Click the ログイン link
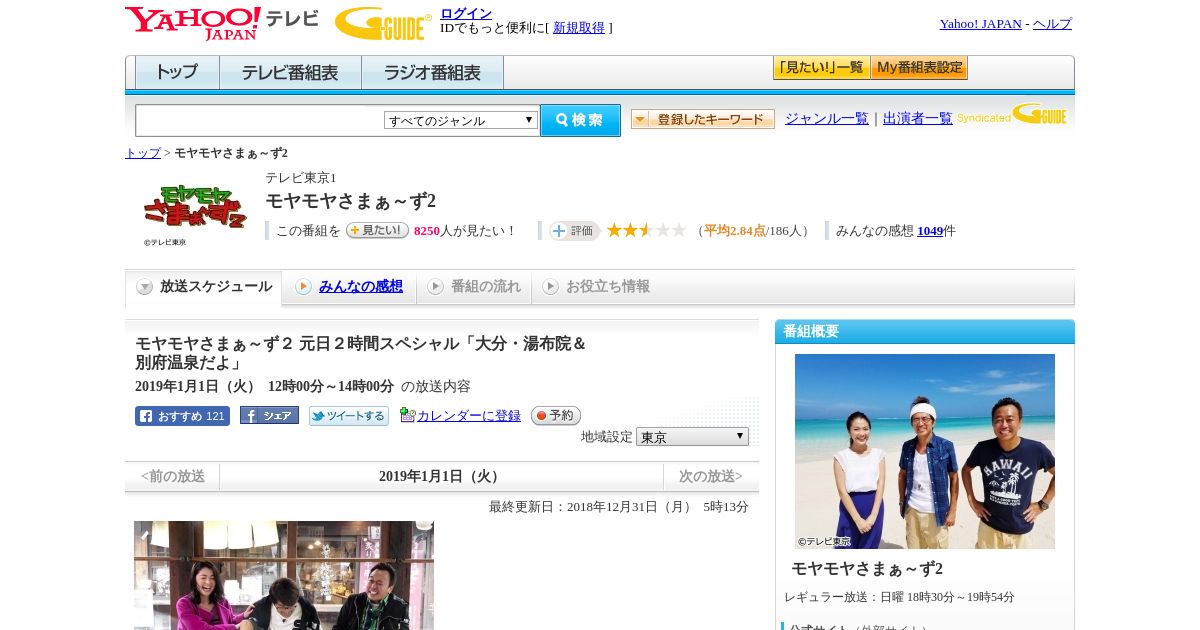The image size is (1200, 630). click(x=466, y=13)
